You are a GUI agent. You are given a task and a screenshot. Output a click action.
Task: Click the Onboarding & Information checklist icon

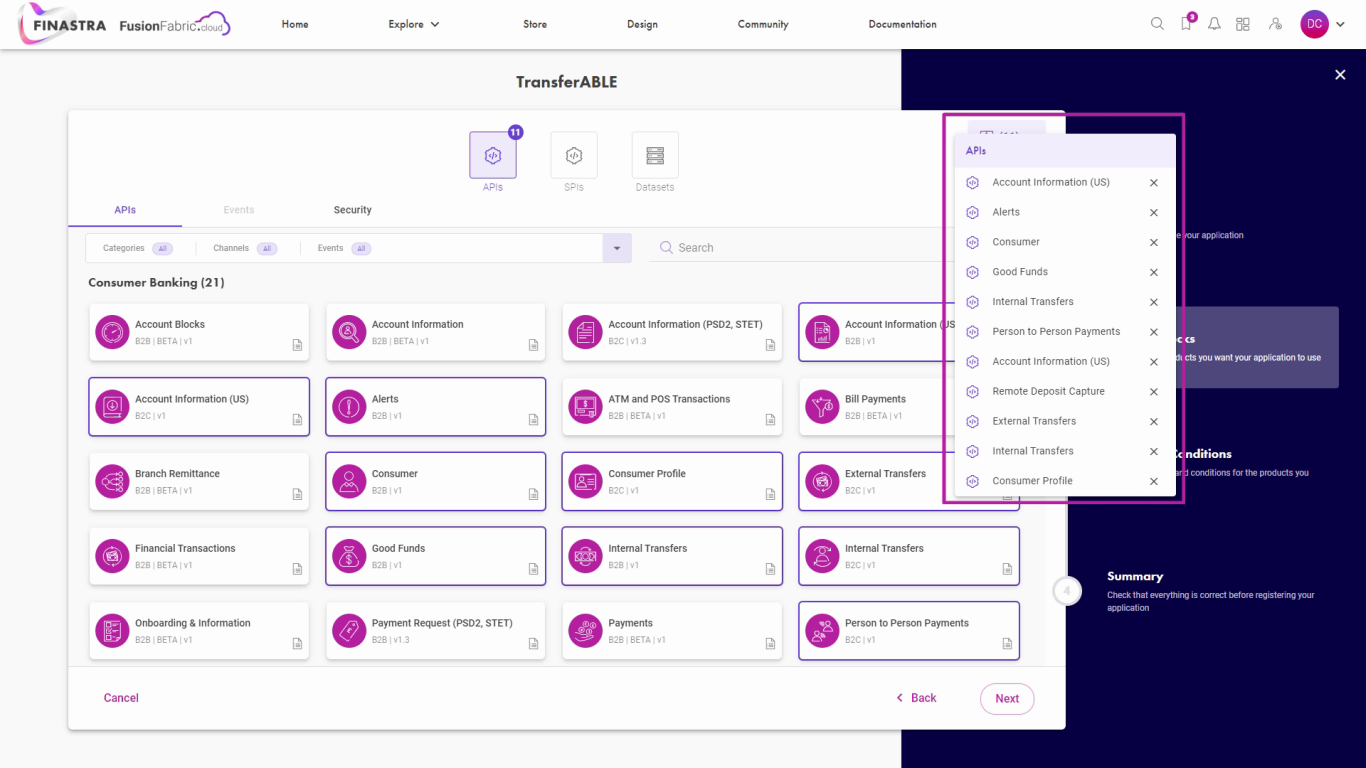(112, 631)
